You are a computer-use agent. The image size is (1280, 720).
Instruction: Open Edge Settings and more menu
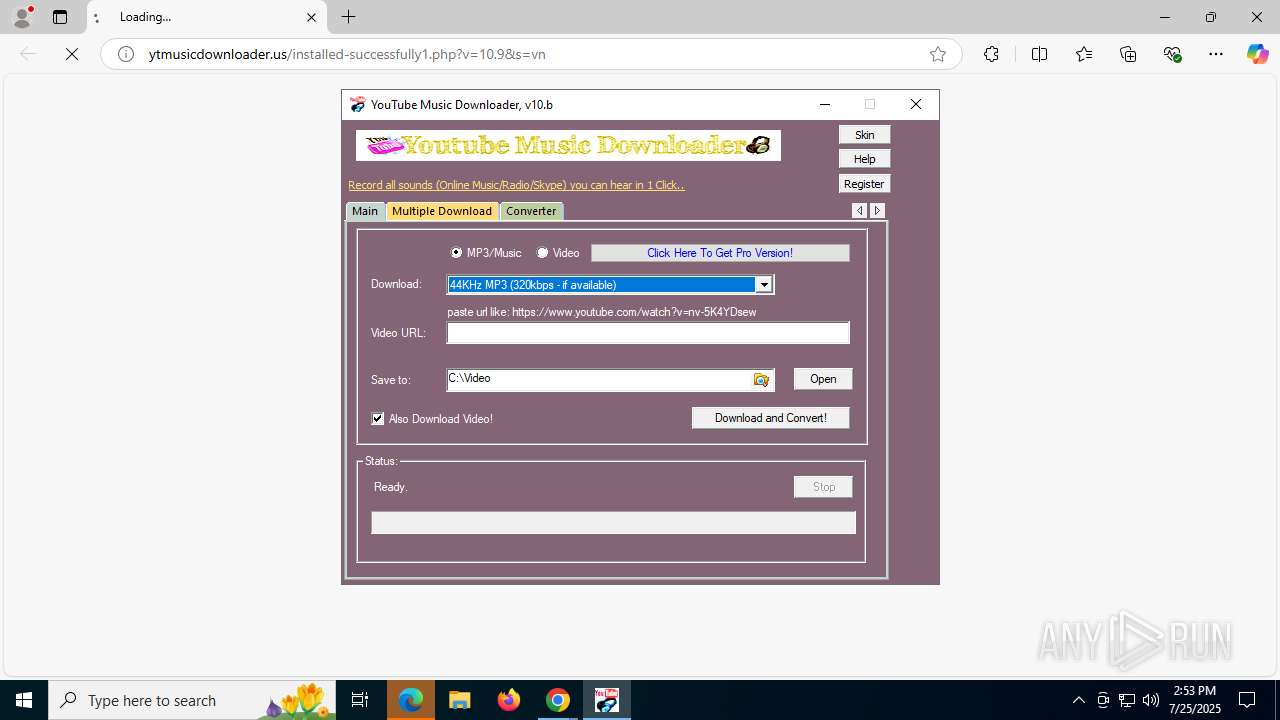coord(1216,54)
